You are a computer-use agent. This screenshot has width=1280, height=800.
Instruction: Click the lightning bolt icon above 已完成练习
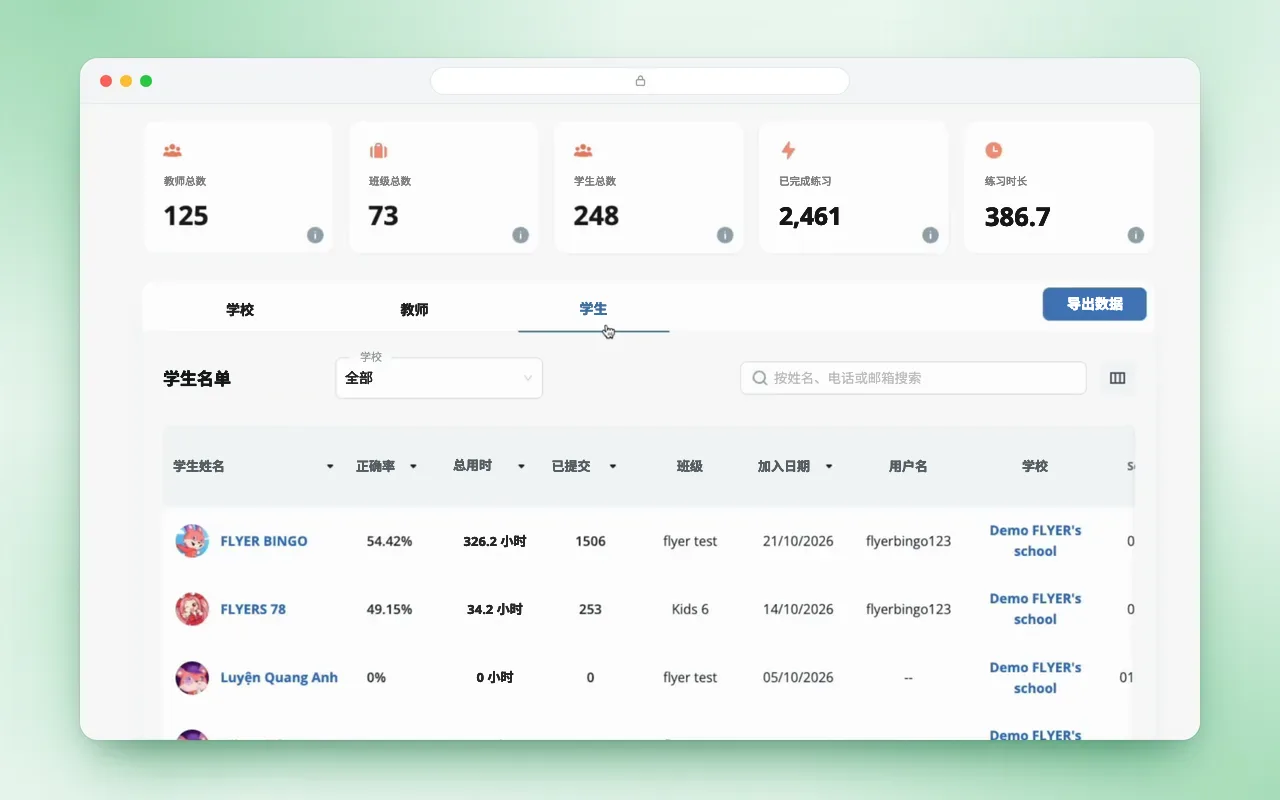point(788,150)
